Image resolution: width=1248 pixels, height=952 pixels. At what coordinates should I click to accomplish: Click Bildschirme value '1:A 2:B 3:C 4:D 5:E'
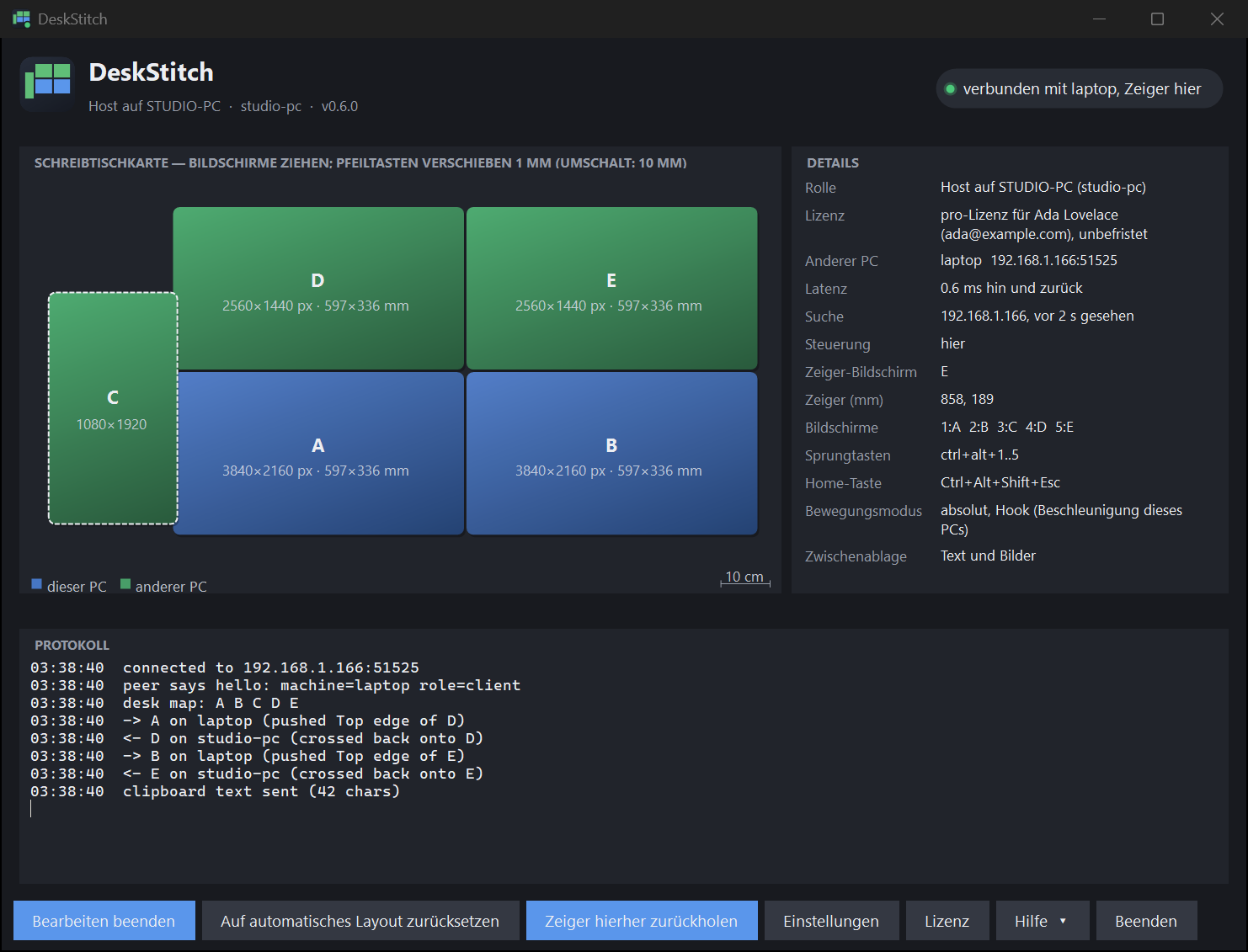1007,427
